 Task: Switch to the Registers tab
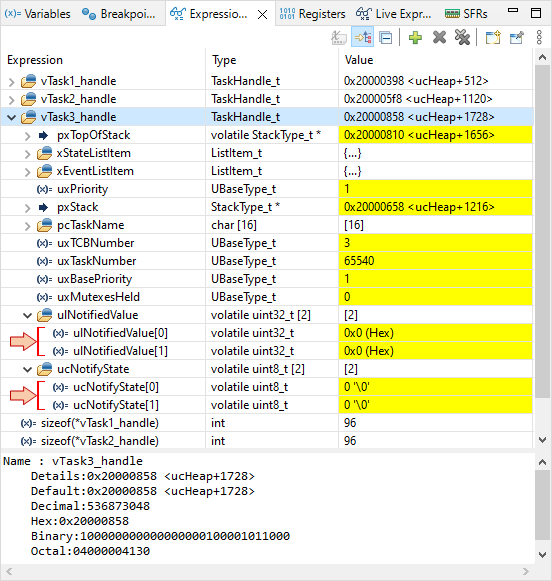(312, 14)
